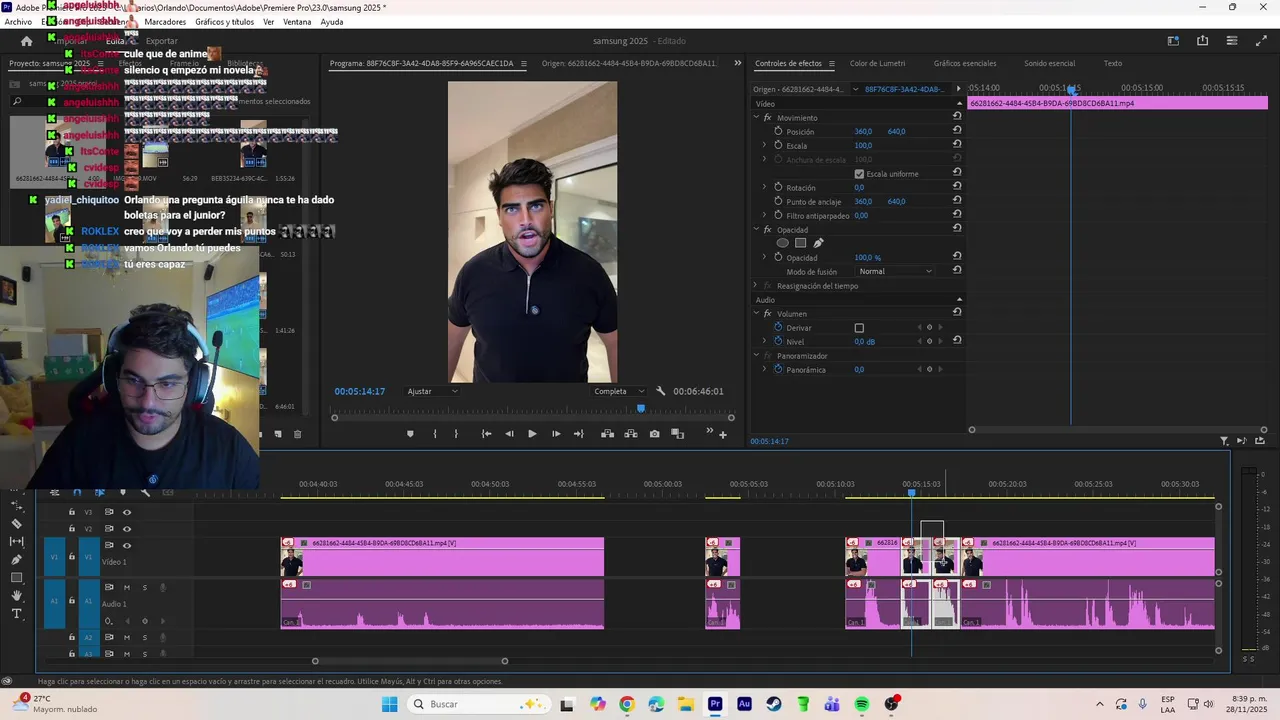Click the pen mask tool under Opacidad
This screenshot has height=720, width=1280.
[818, 243]
